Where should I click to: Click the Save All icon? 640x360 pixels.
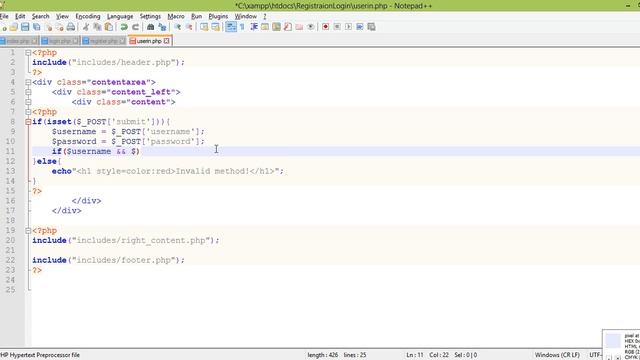click(37, 27)
